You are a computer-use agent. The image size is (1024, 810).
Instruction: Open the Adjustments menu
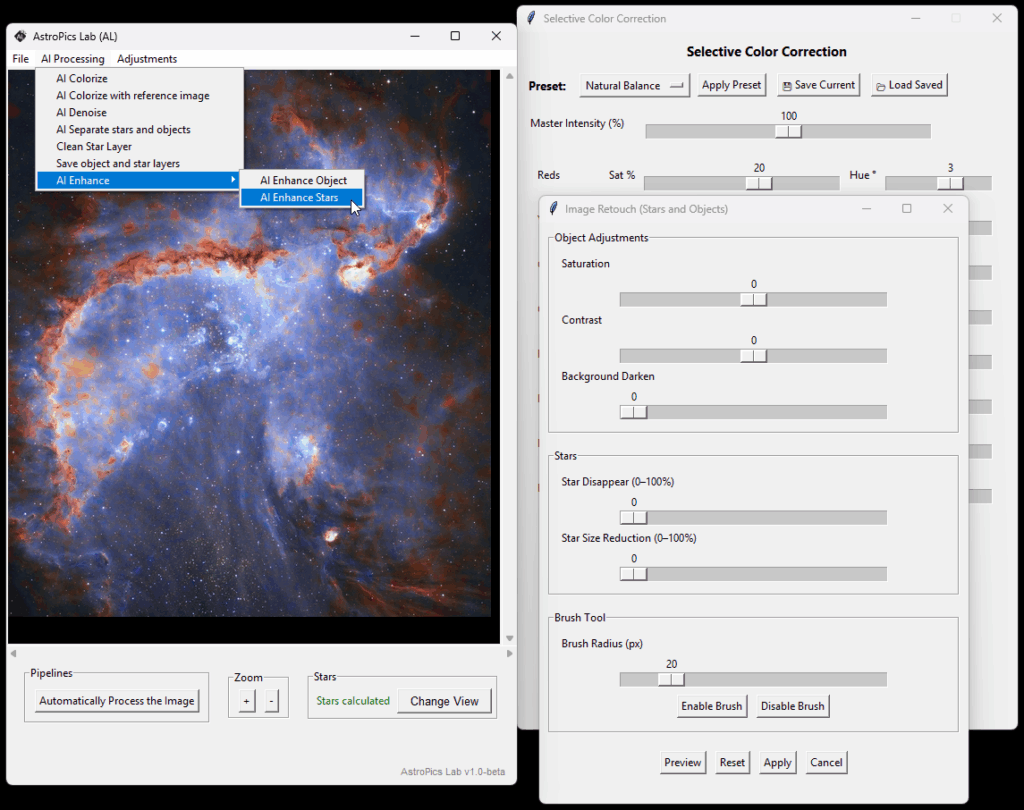coord(145,58)
